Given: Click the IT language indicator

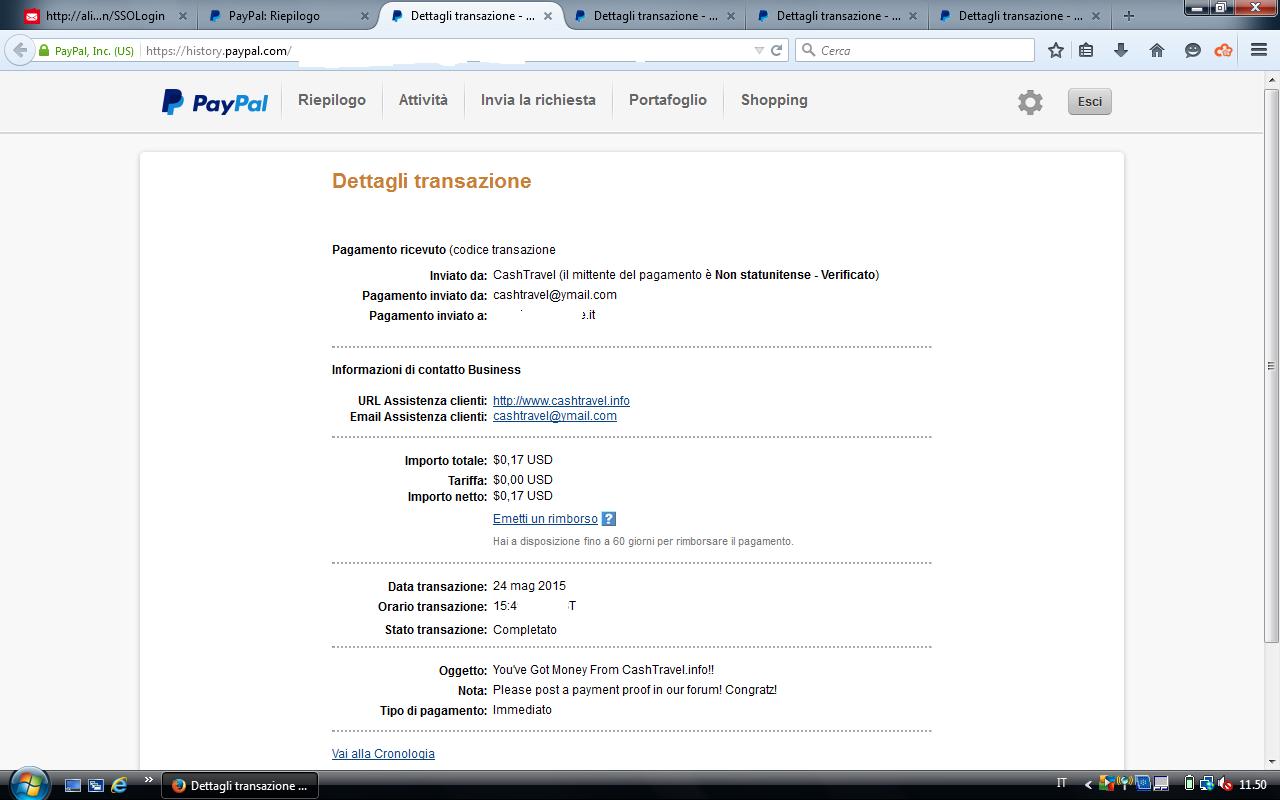Looking at the screenshot, I should [x=1062, y=784].
